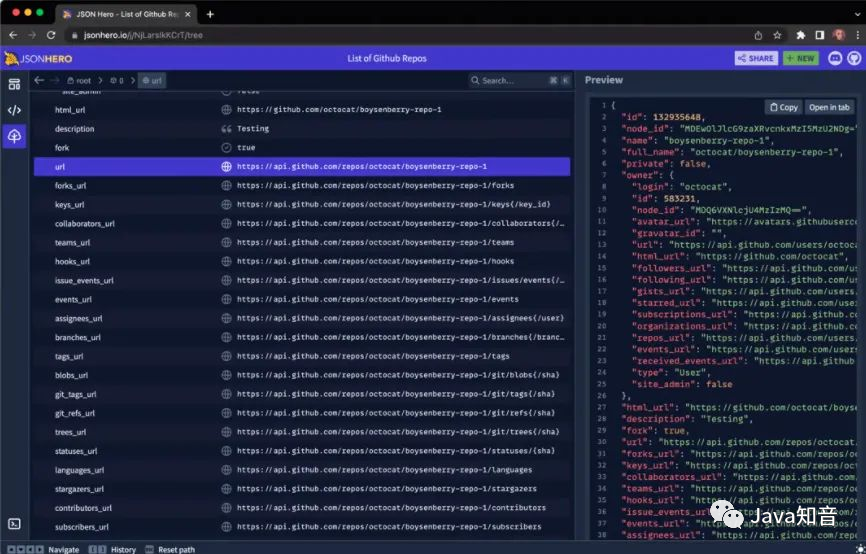This screenshot has width=866, height=554.
Task: Go back with the path back arrow
Action: point(39,80)
